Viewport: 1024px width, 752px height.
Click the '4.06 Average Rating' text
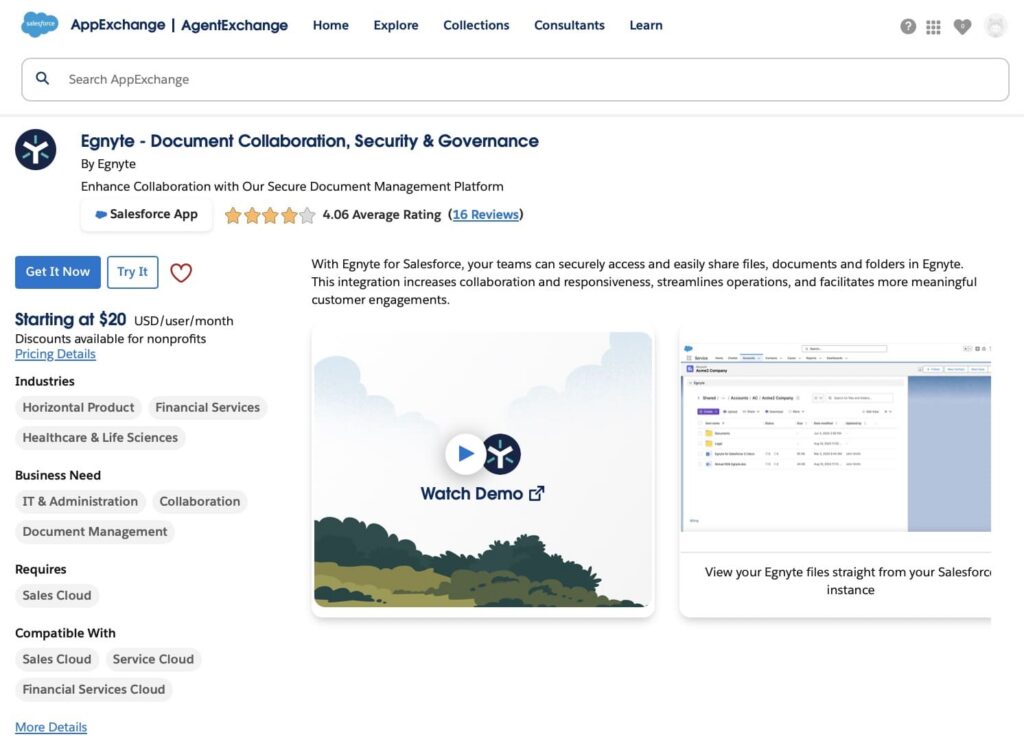click(x=382, y=215)
